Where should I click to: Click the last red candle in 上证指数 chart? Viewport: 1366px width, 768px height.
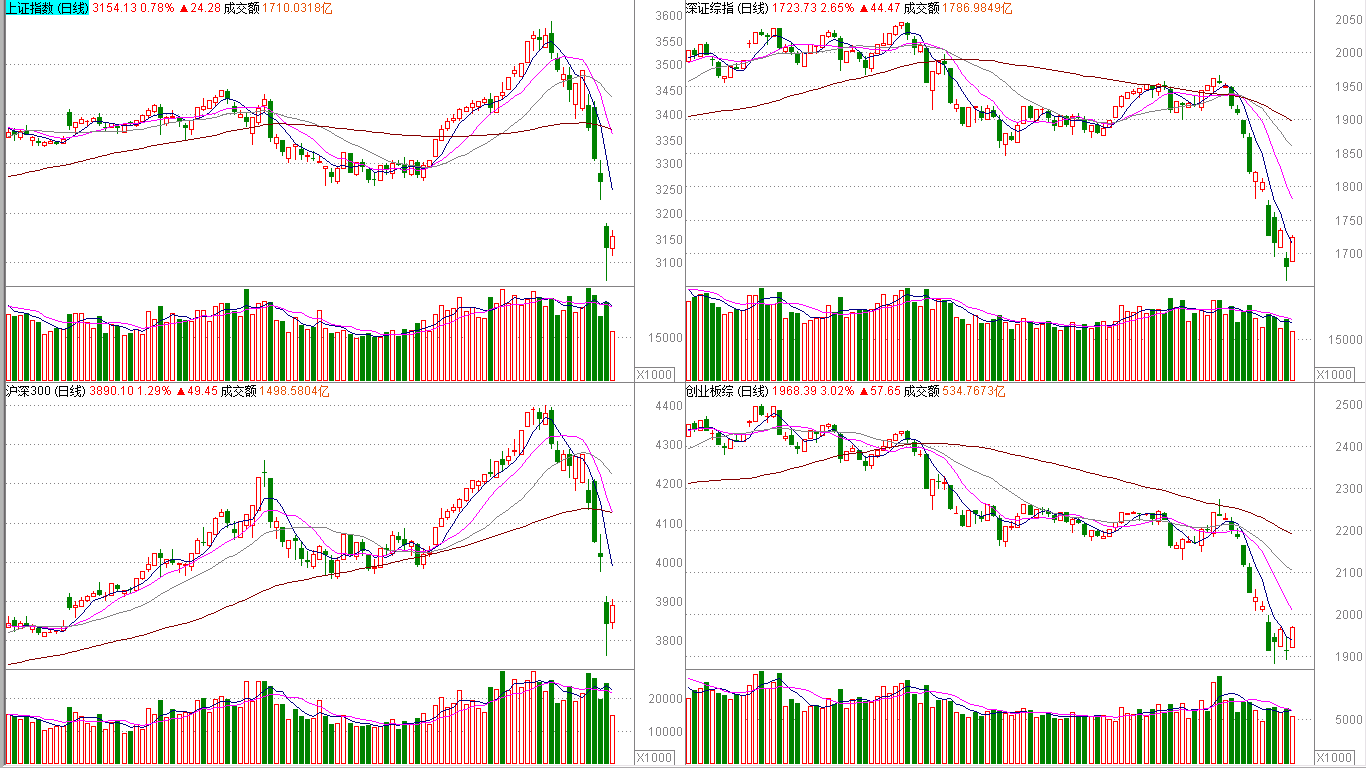[x=612, y=242]
